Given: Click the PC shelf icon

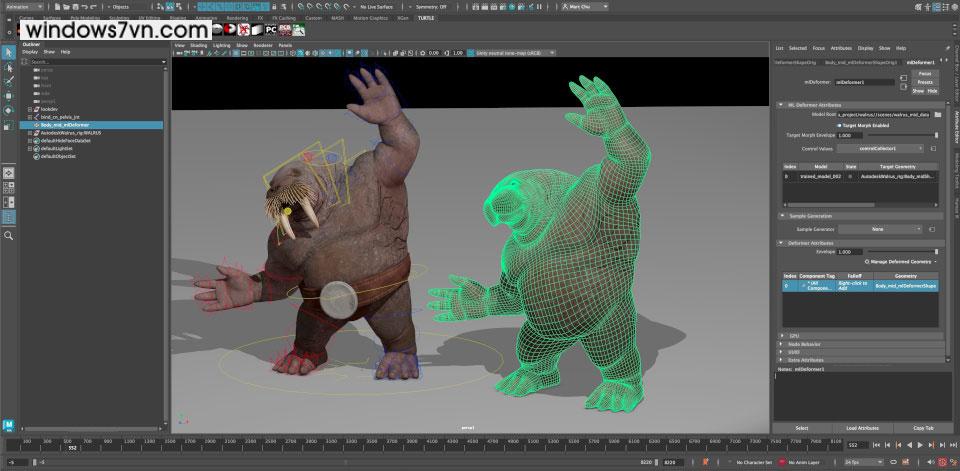Looking at the screenshot, I should 270,30.
